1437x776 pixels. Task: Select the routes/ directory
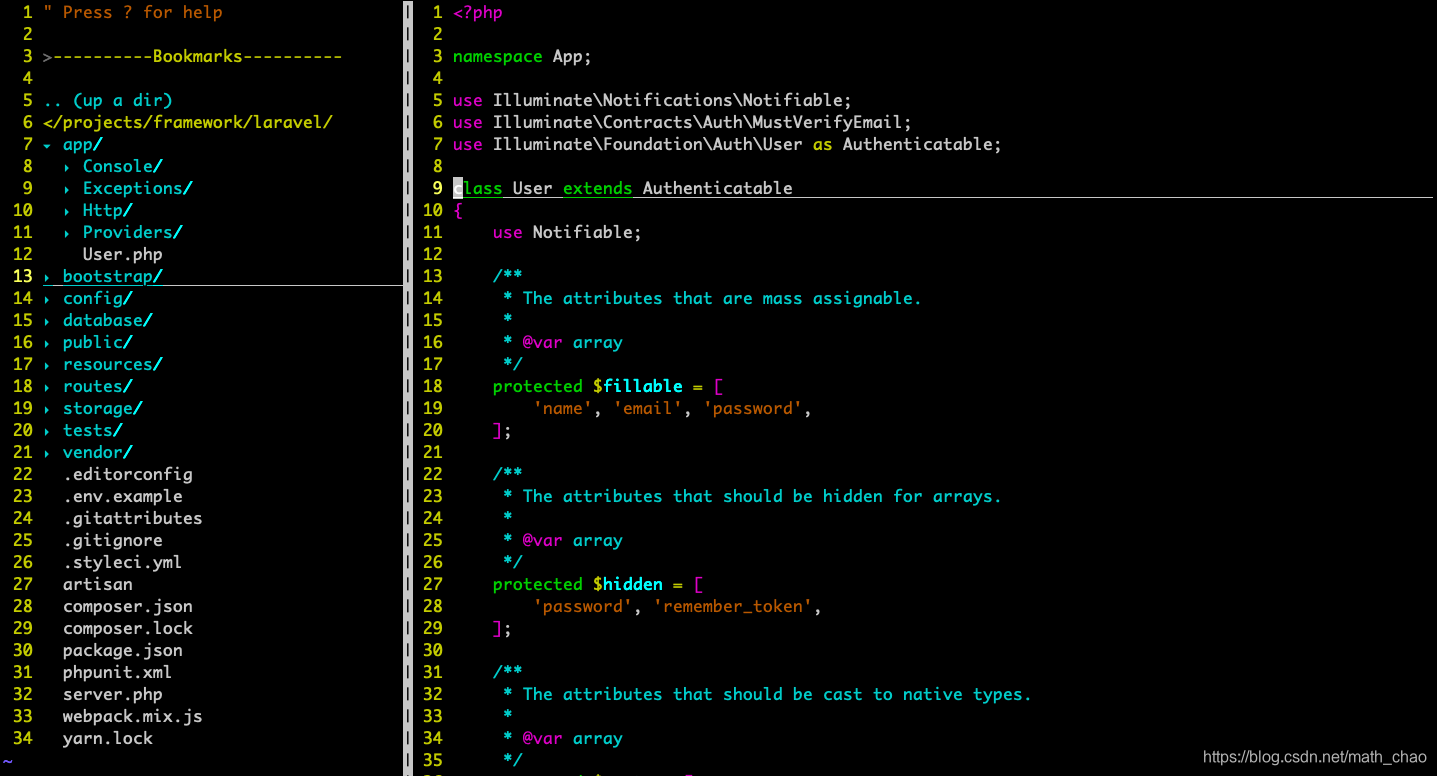click(98, 387)
